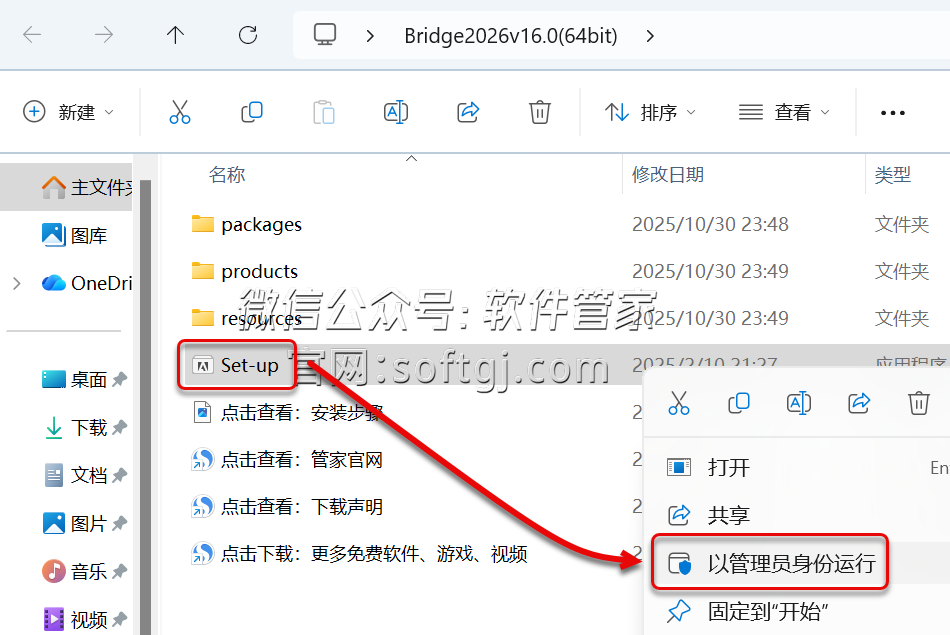950x635 pixels.
Task: Copy using the toolbar copy icon
Action: (x=251, y=112)
